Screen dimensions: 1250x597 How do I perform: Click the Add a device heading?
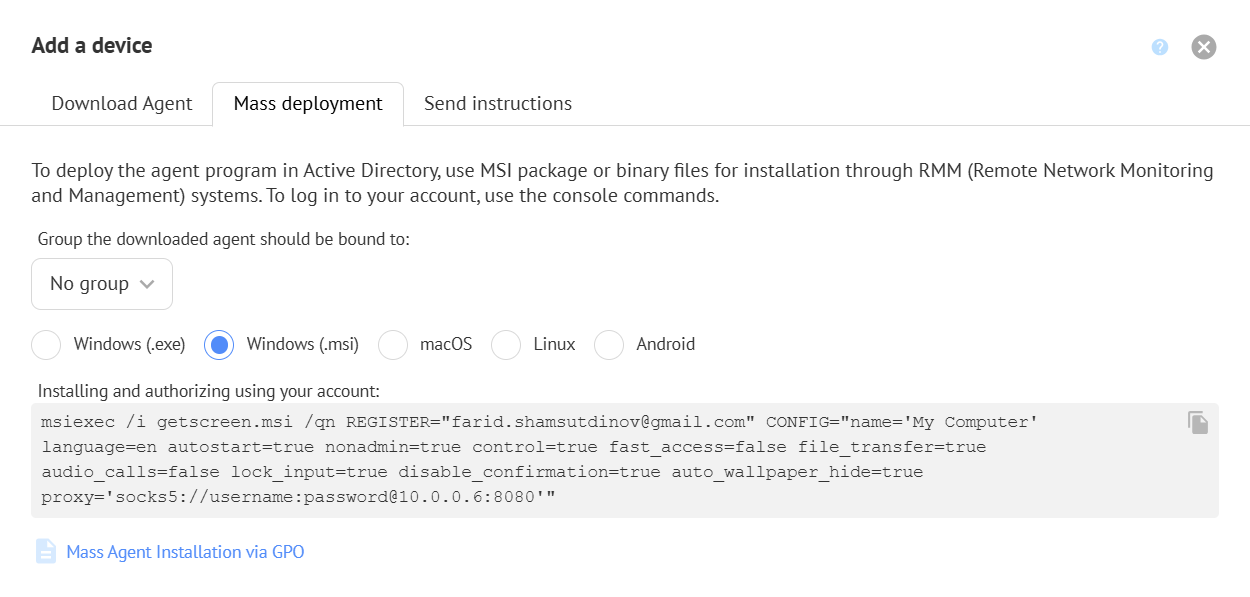(x=92, y=46)
